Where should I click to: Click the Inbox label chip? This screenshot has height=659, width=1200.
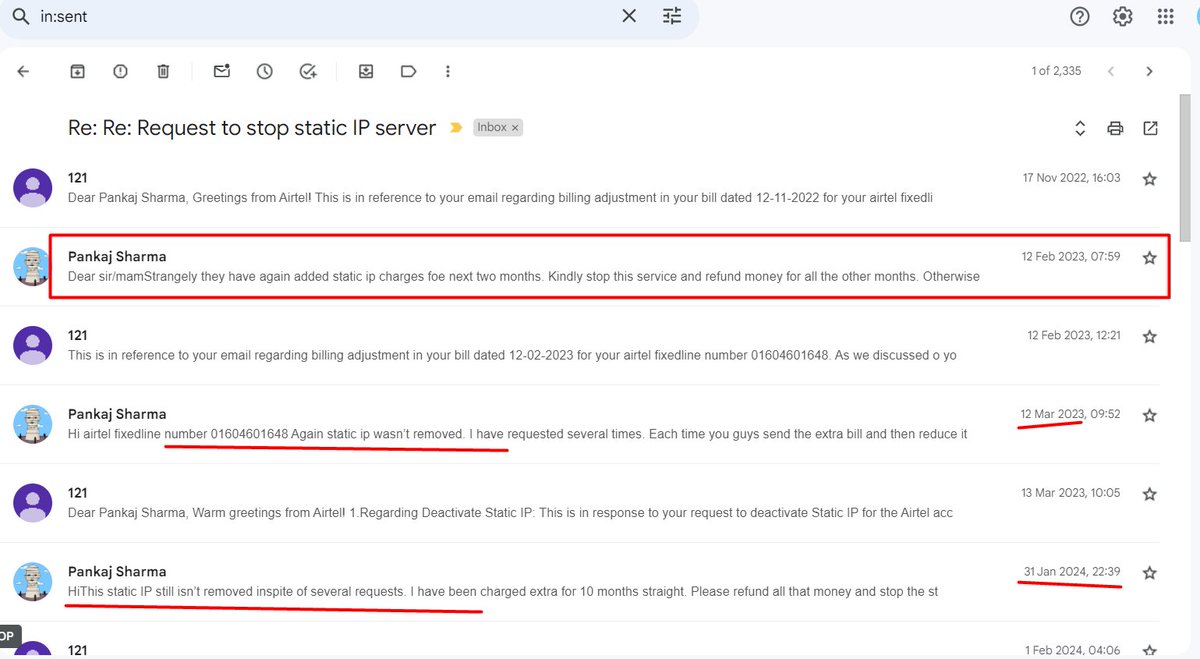coord(492,128)
